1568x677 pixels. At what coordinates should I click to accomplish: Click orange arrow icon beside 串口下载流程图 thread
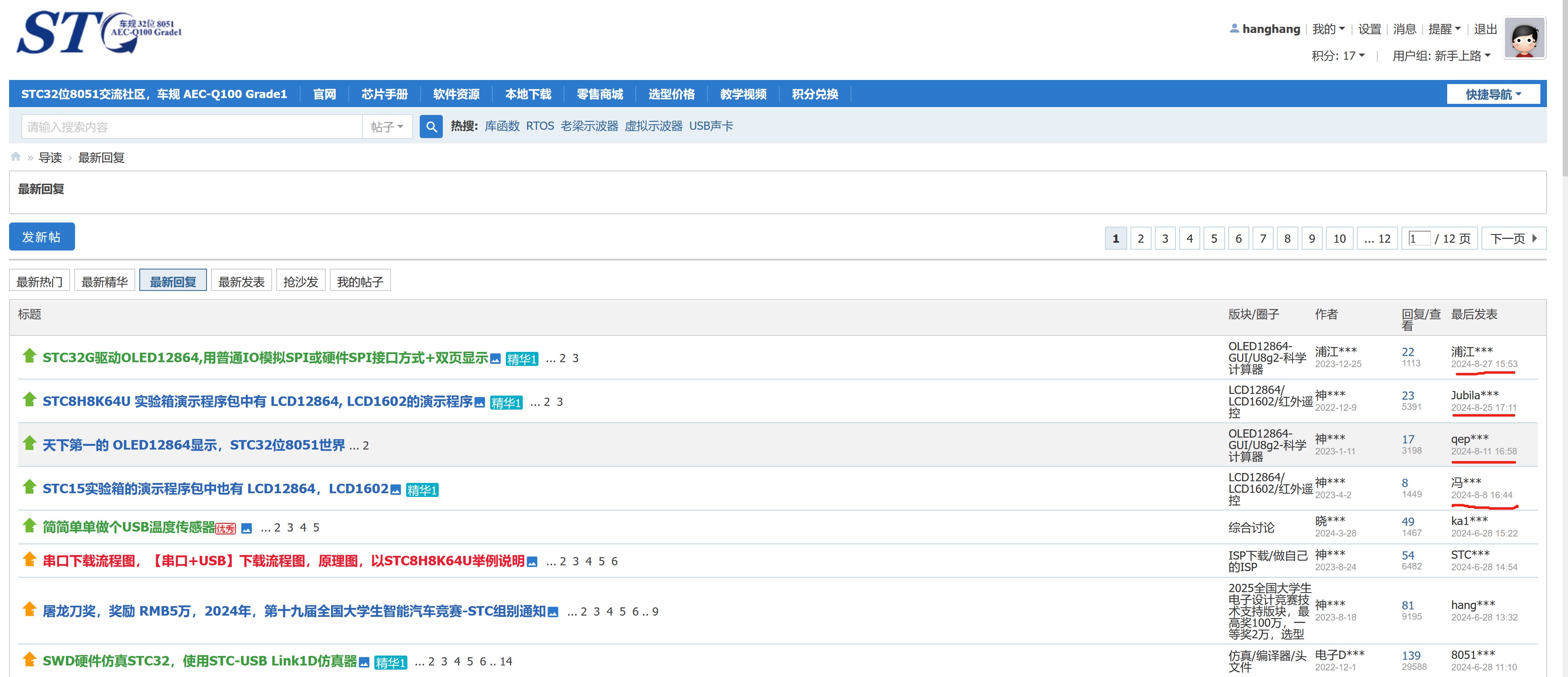[x=29, y=559]
